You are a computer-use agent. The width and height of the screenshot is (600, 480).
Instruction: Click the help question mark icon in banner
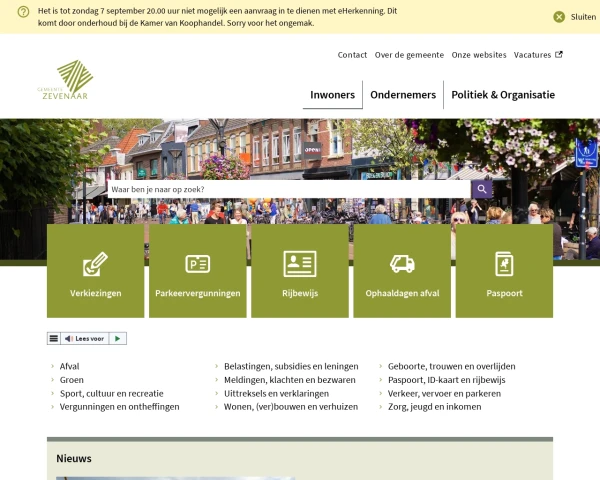[x=23, y=12]
